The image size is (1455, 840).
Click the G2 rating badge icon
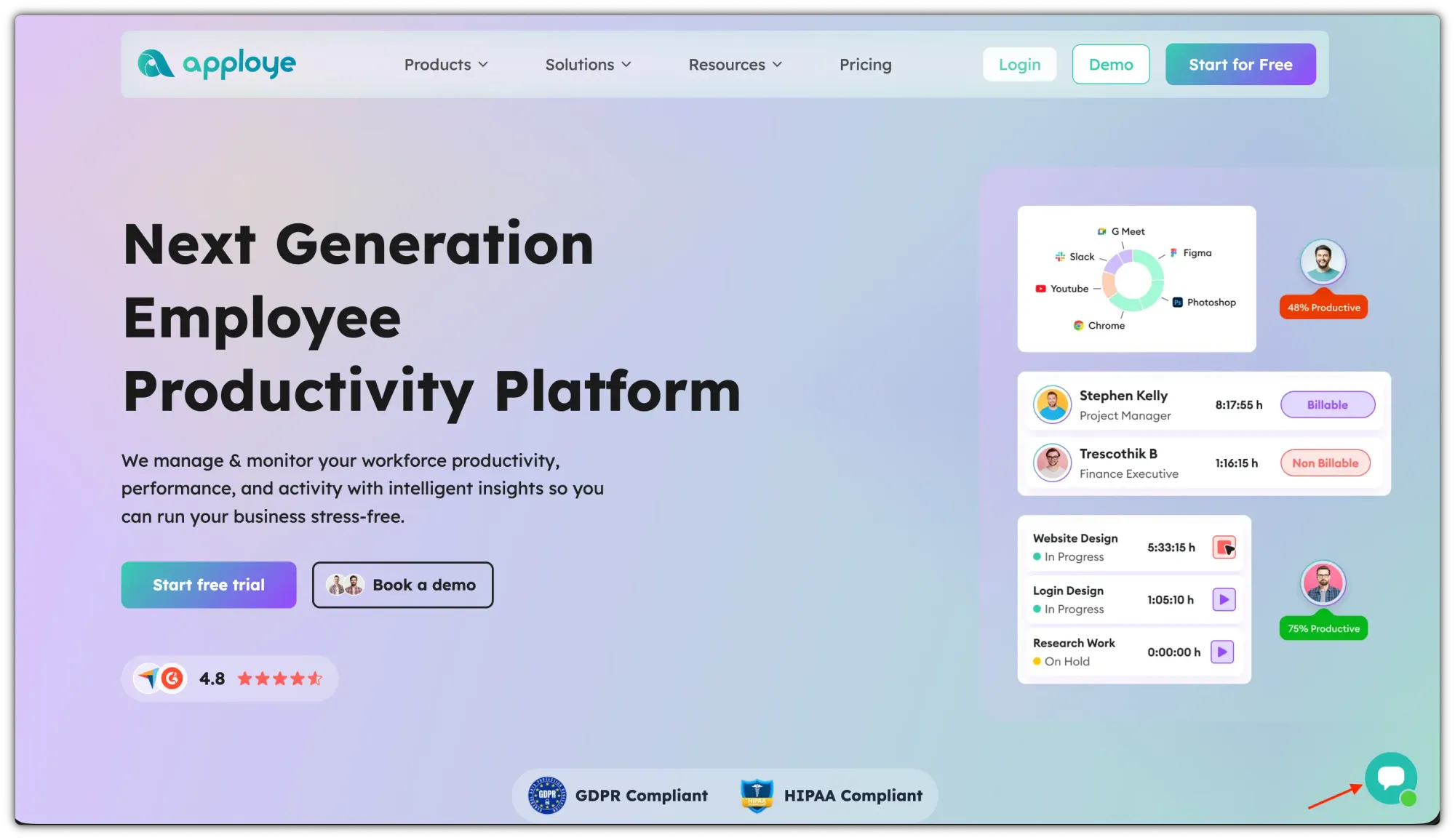coord(172,679)
